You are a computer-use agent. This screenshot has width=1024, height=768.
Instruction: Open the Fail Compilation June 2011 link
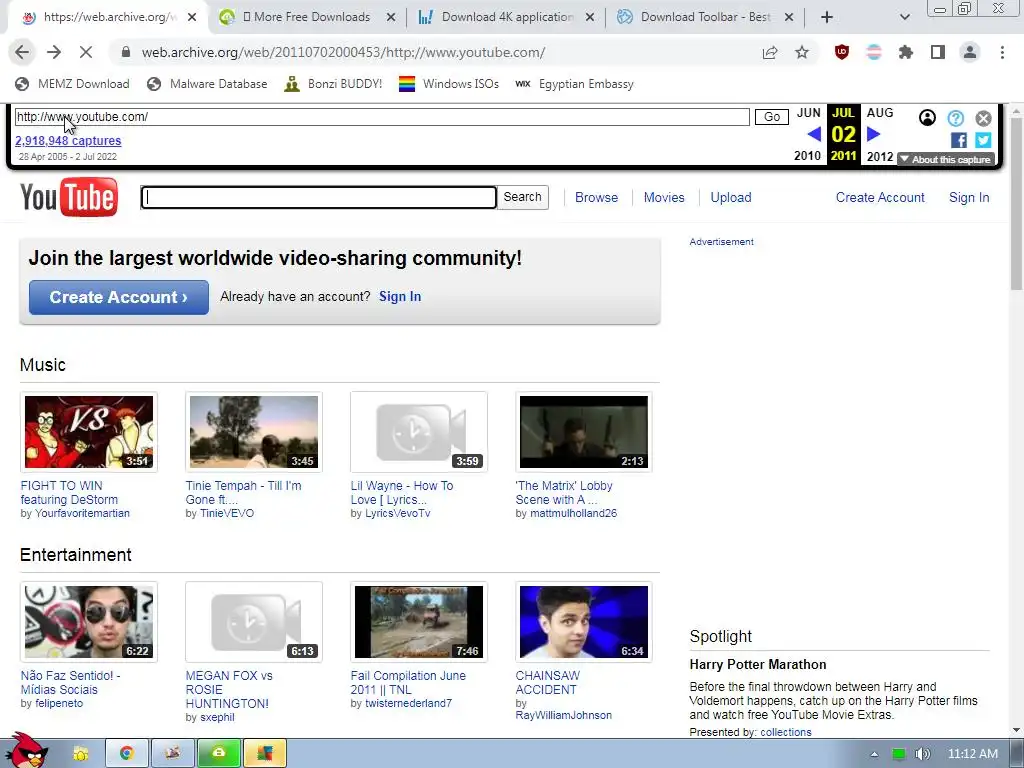click(x=408, y=682)
